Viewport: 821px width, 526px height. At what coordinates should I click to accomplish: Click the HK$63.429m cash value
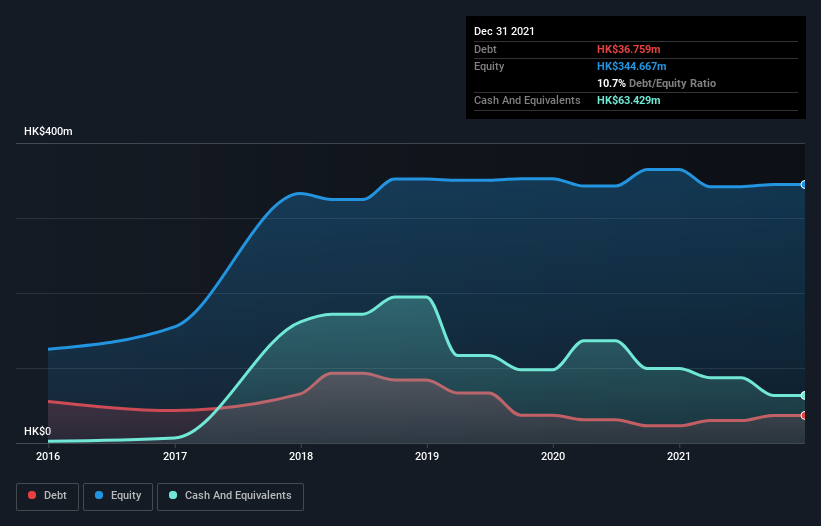click(628, 100)
